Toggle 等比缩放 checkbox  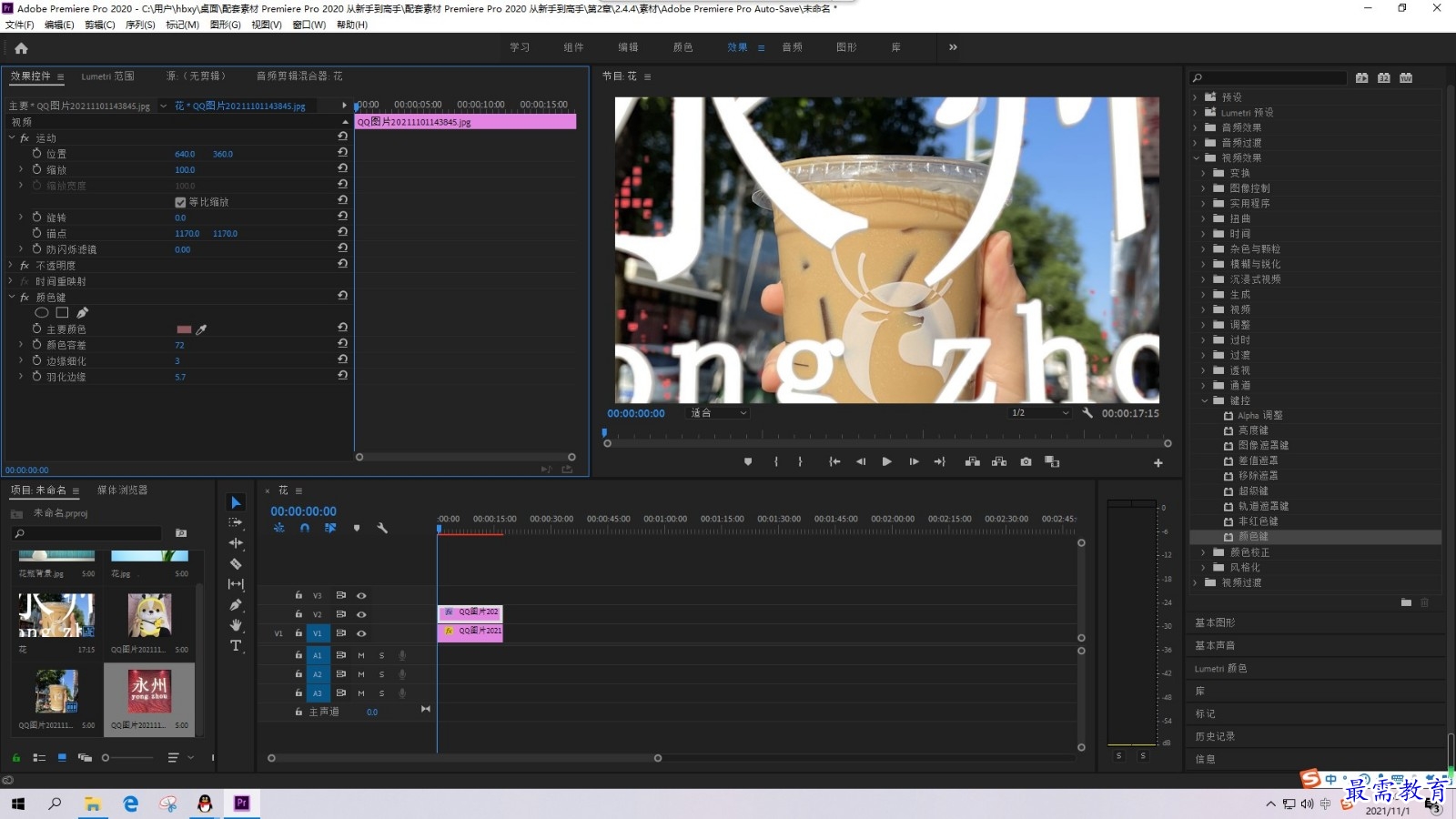pyautogui.click(x=180, y=202)
